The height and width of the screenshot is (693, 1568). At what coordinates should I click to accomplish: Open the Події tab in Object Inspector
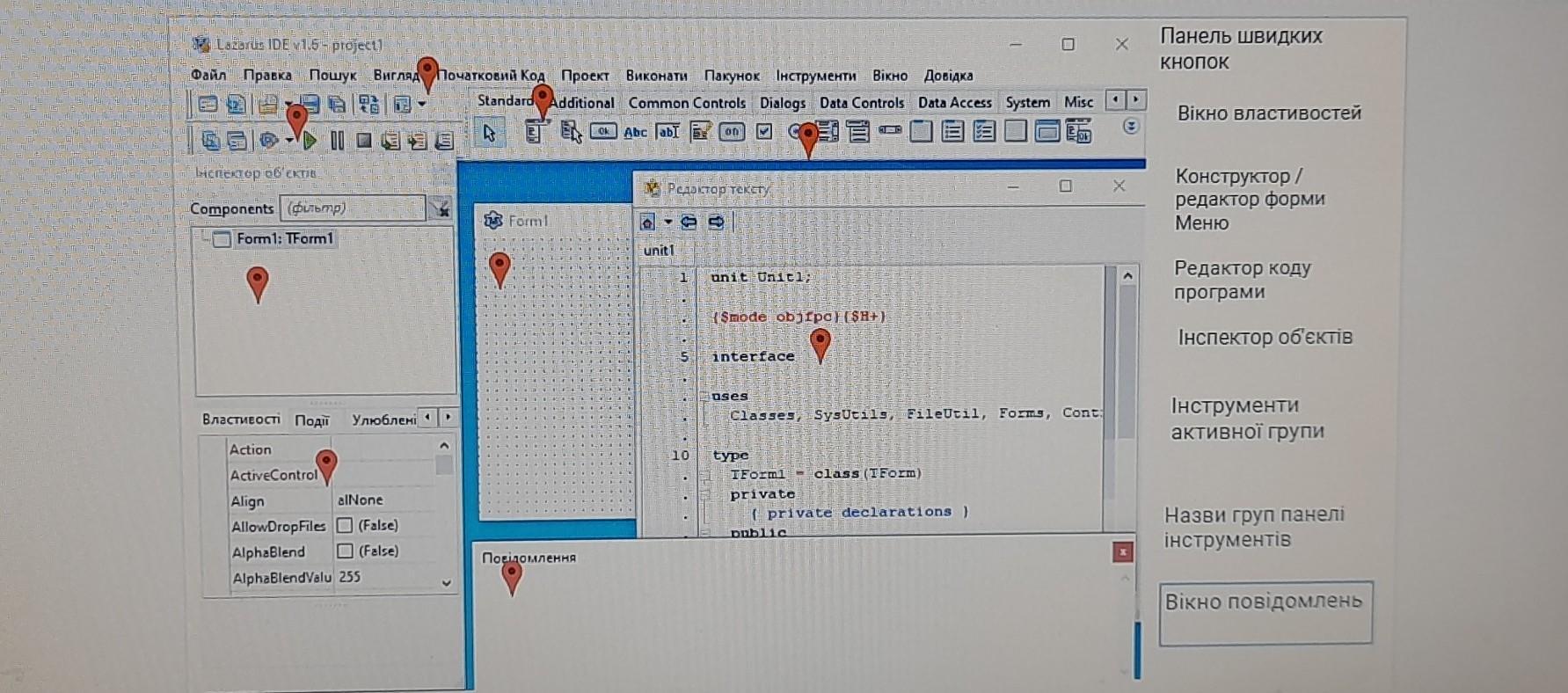click(x=311, y=420)
